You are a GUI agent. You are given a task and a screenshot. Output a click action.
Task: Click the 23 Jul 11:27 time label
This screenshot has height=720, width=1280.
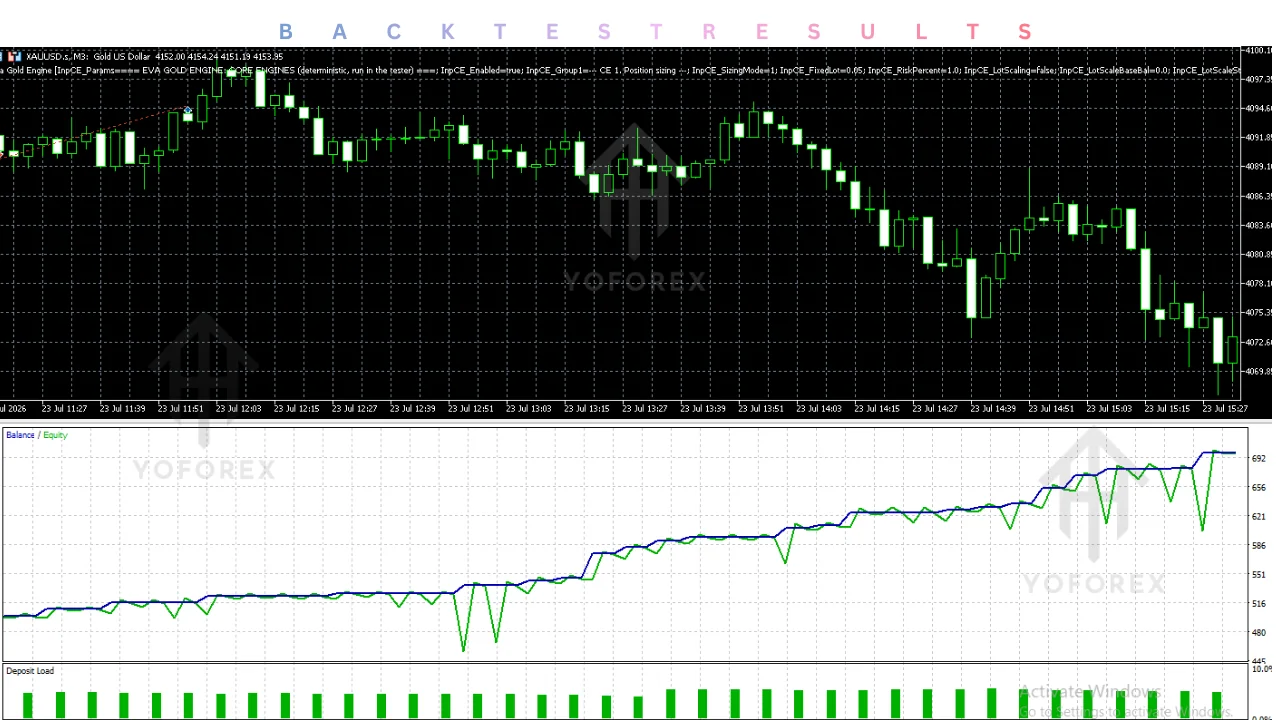coord(65,408)
